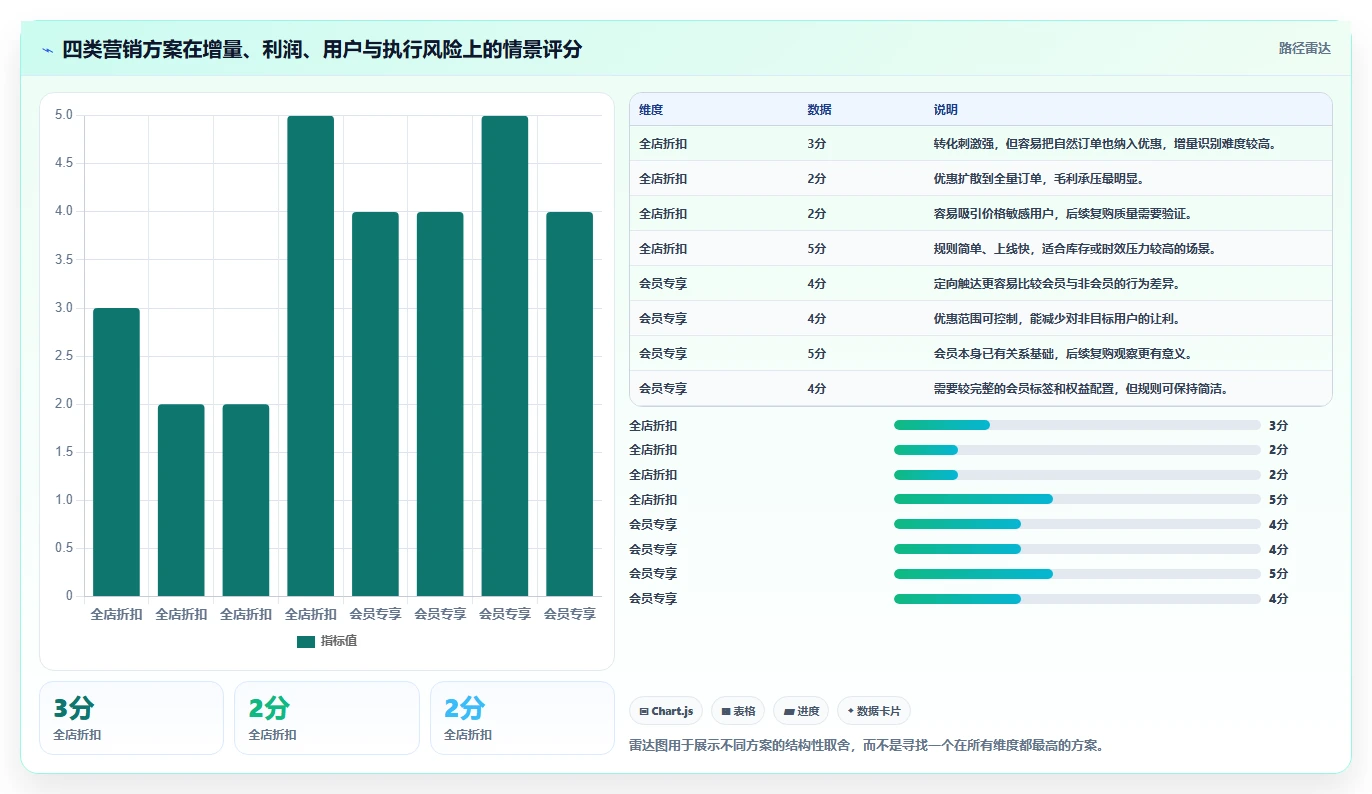Screen dimensions: 1372x794
Task: Click the 路径雷达 label in the header
Action: tap(1305, 48)
